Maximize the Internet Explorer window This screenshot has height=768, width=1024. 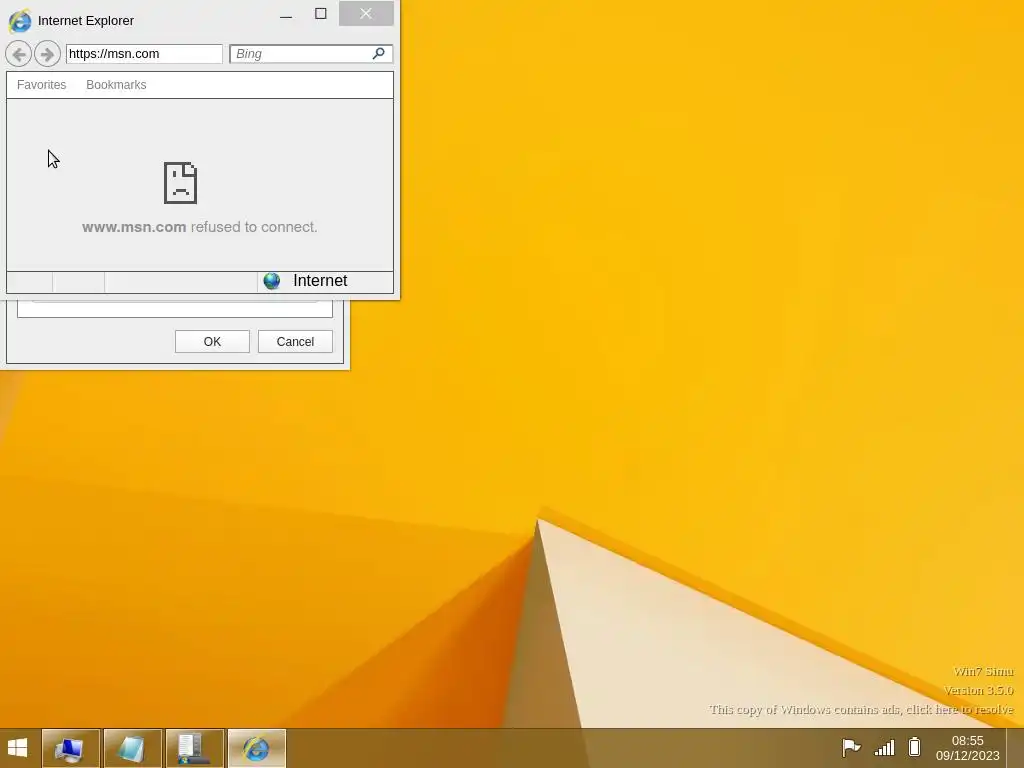(321, 14)
